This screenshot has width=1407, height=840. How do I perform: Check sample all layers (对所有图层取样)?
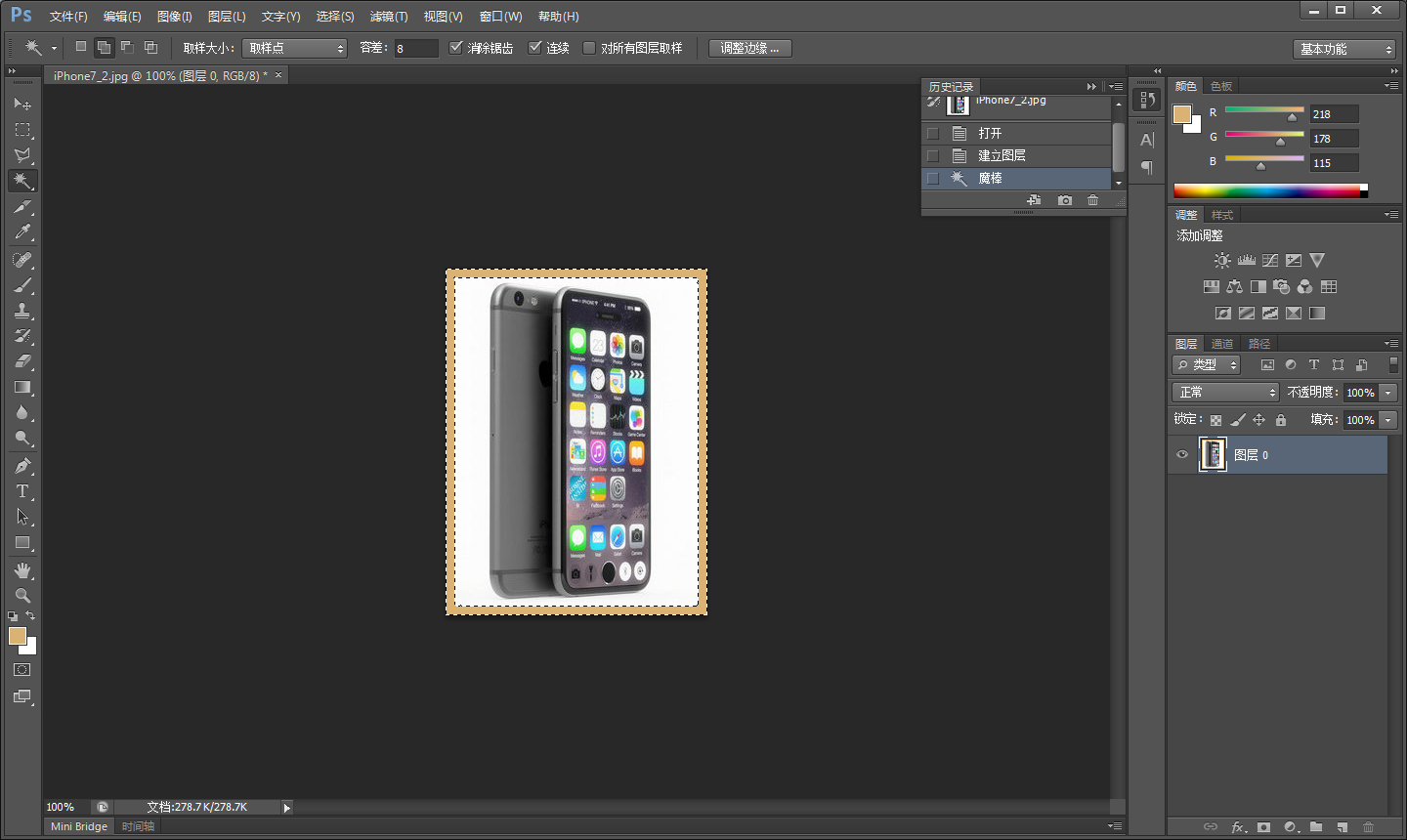[589, 48]
